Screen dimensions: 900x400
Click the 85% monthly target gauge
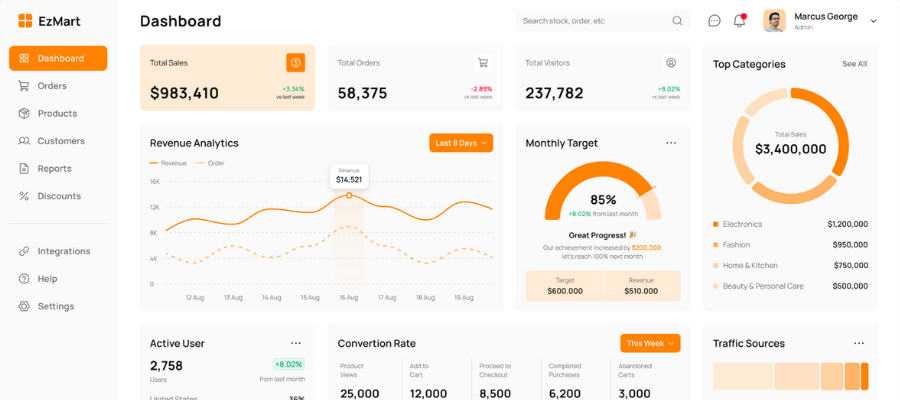pos(603,191)
